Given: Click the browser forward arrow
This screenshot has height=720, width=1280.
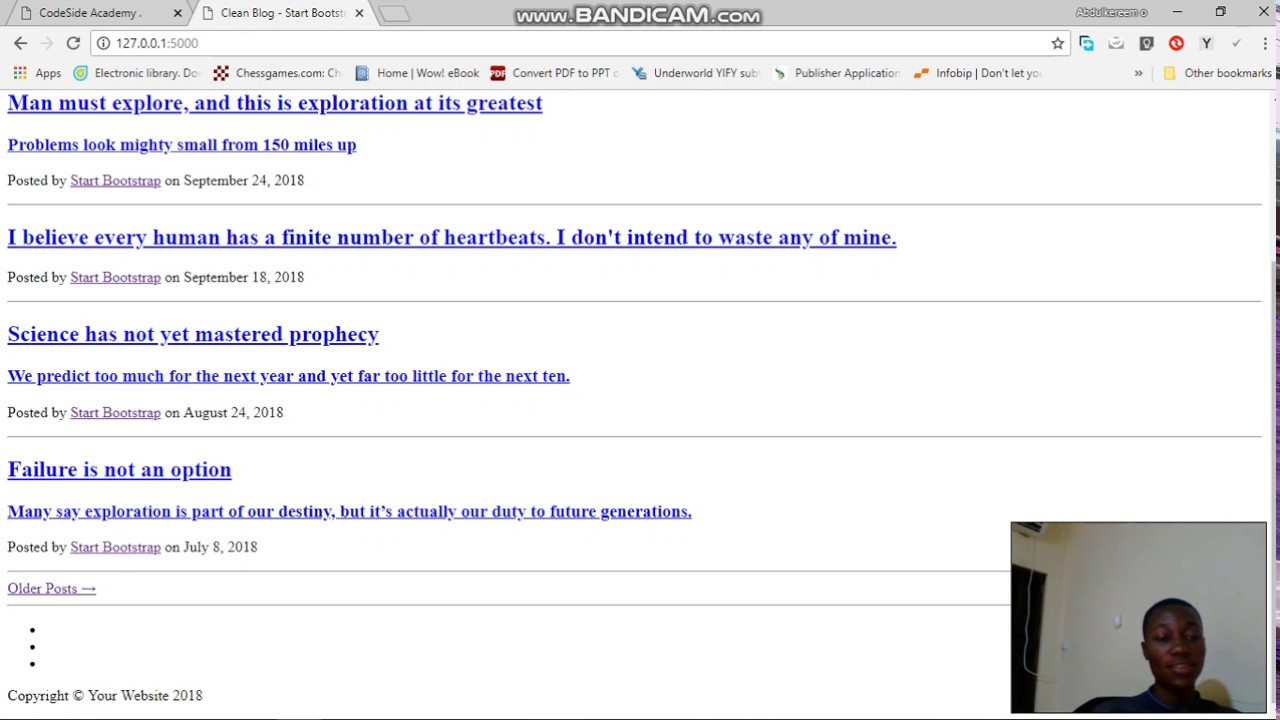Looking at the screenshot, I should point(46,43).
